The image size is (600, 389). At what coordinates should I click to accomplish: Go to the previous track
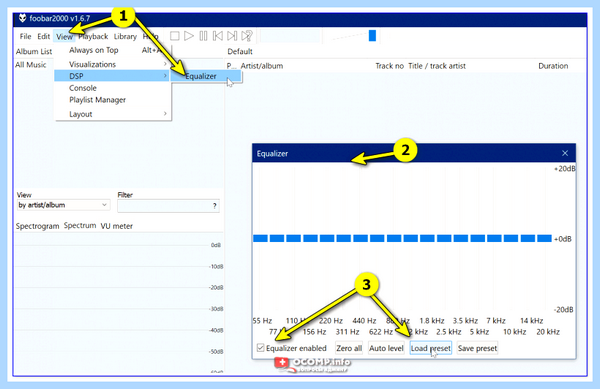click(x=217, y=36)
